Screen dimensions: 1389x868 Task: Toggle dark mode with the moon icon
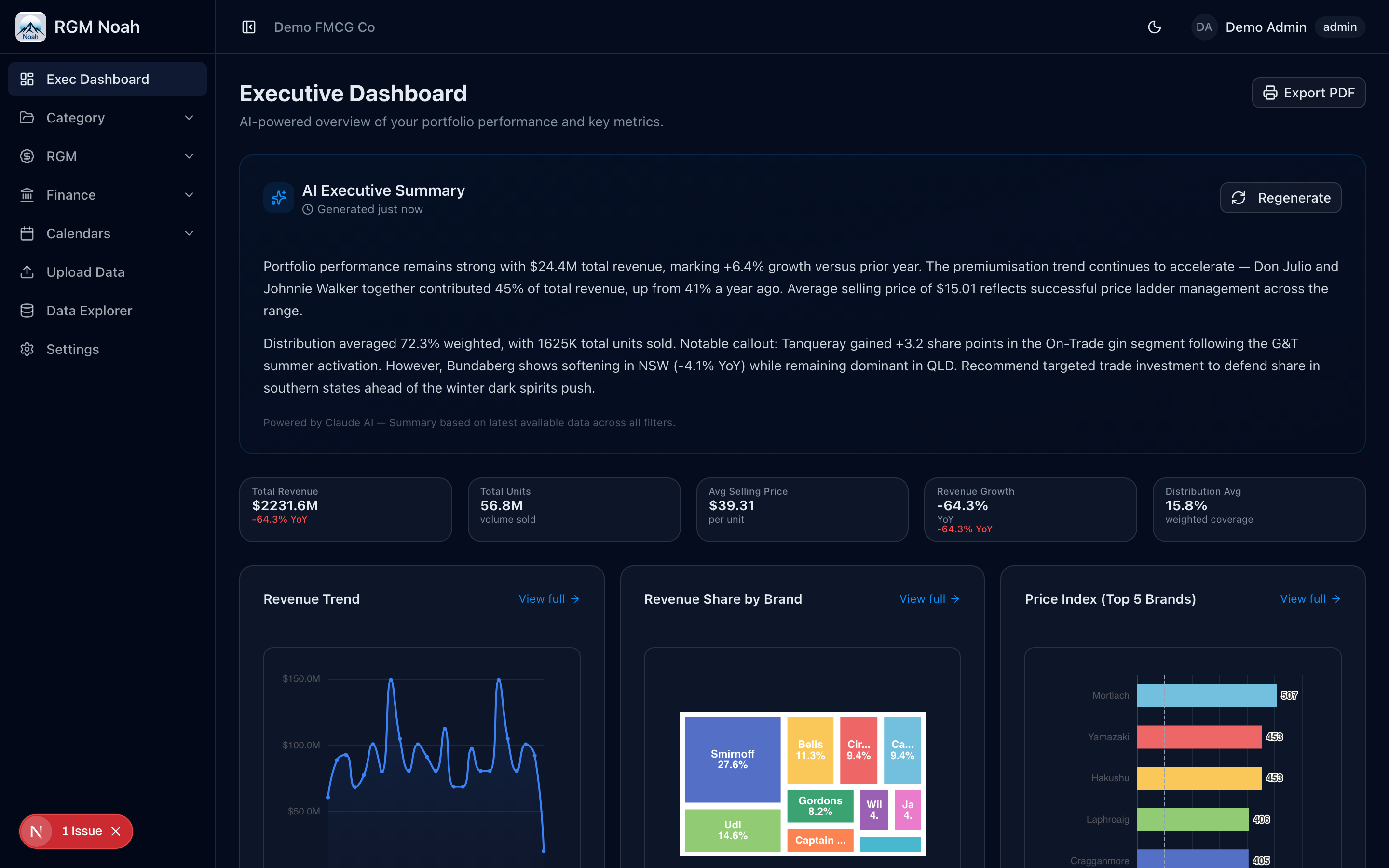point(1155,27)
